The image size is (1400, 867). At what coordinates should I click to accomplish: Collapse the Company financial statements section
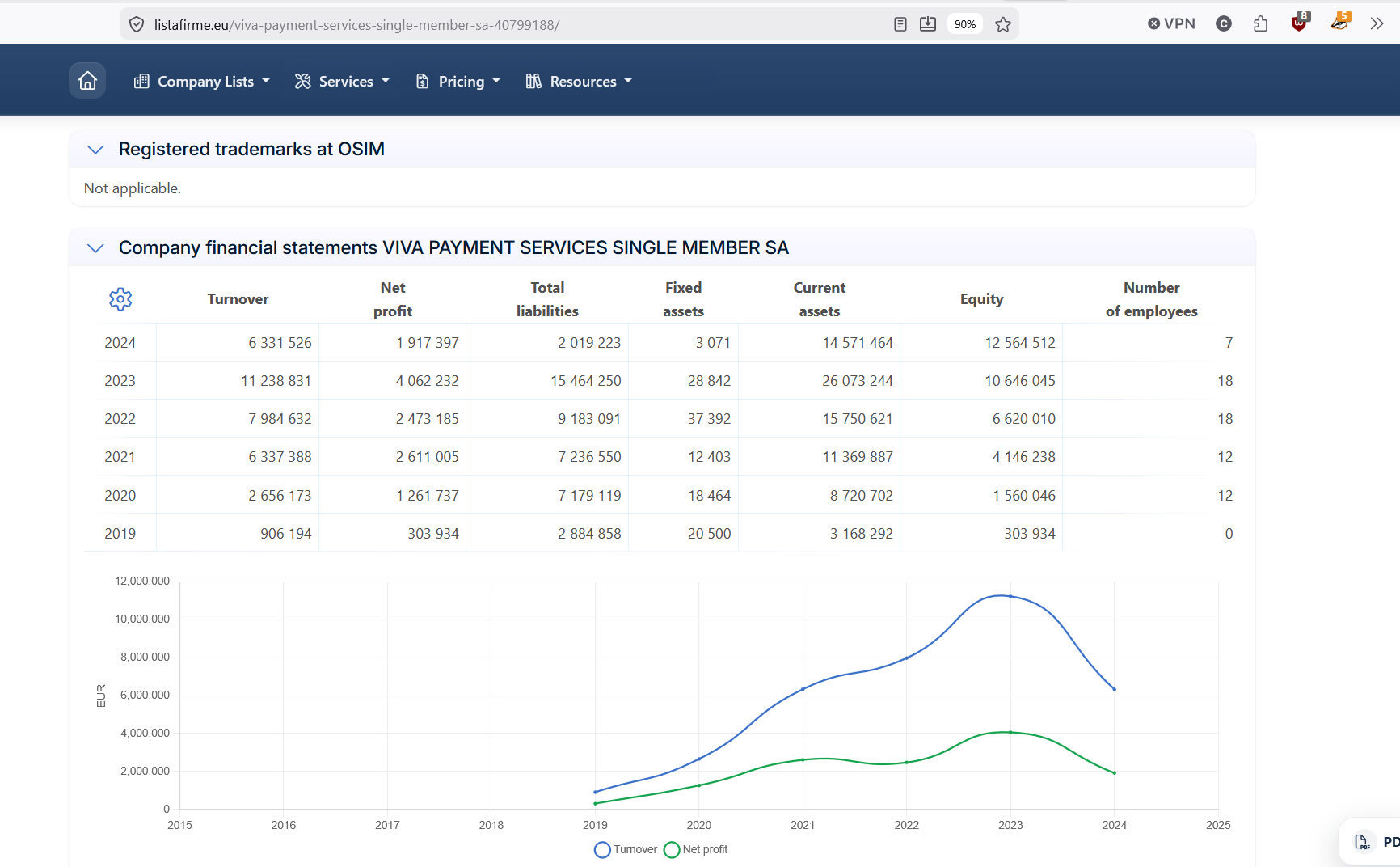coord(95,248)
